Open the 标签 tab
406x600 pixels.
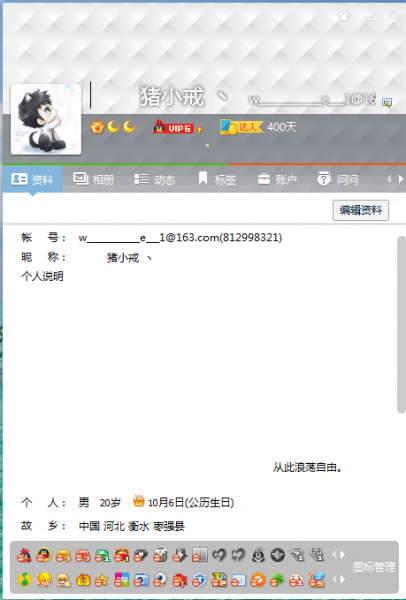(x=217, y=179)
